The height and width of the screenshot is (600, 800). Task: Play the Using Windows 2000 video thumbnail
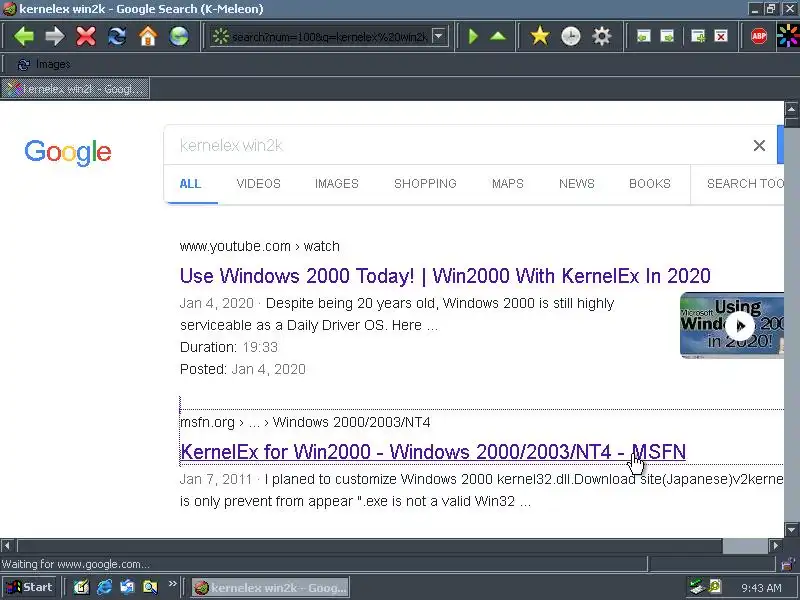[x=732, y=326]
